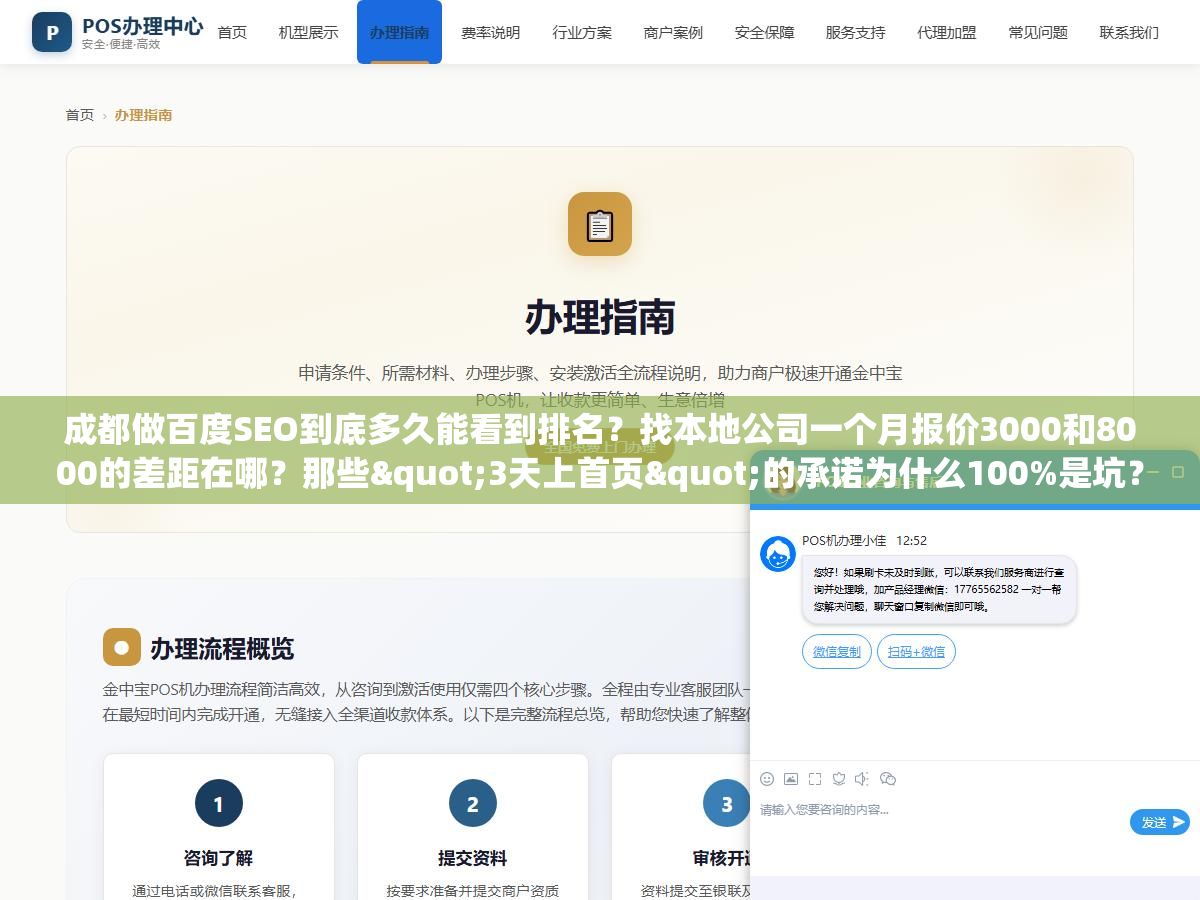Click the 办理流程概览 section icon

121,647
